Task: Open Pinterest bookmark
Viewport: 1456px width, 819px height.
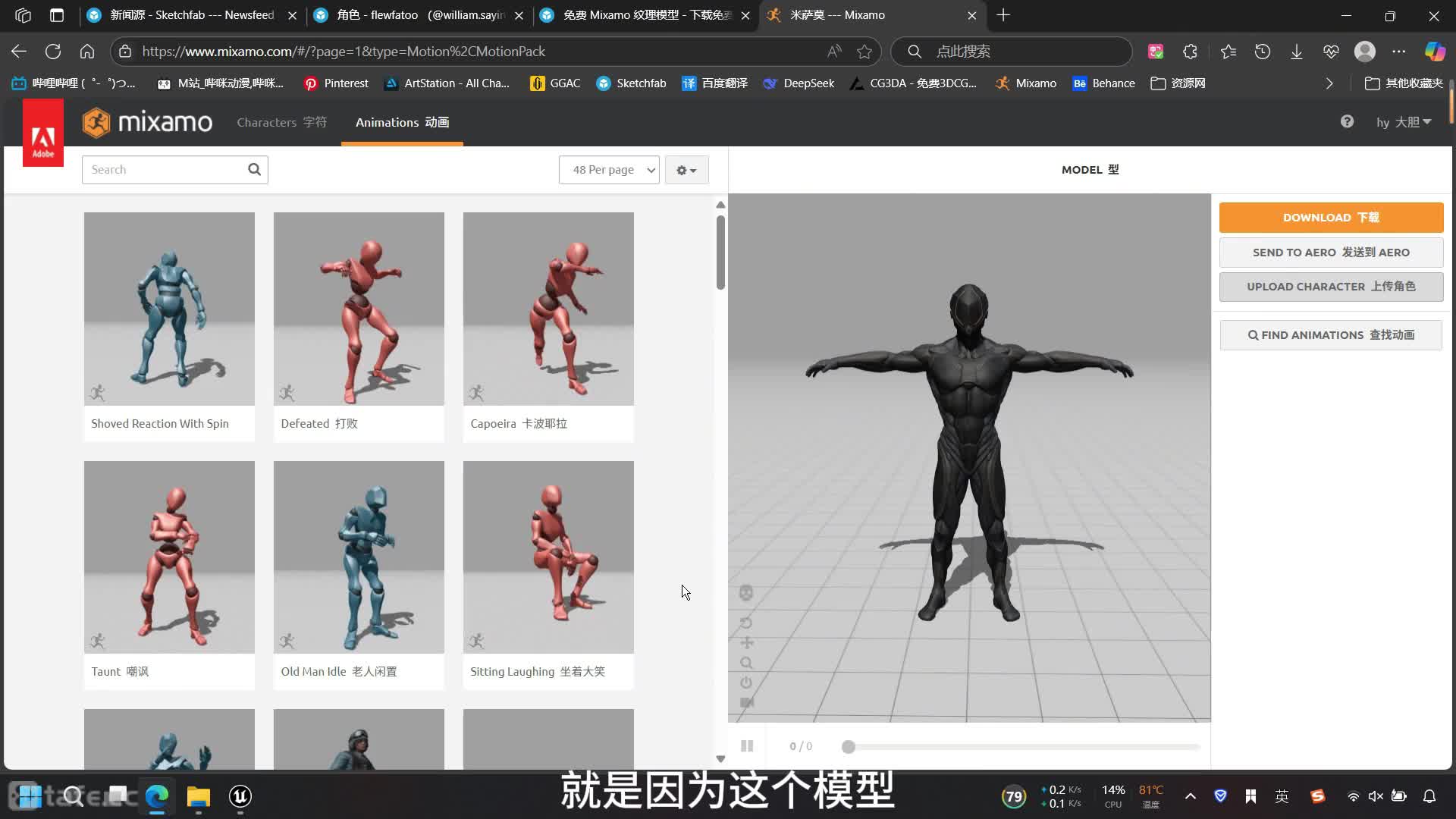Action: point(336,83)
